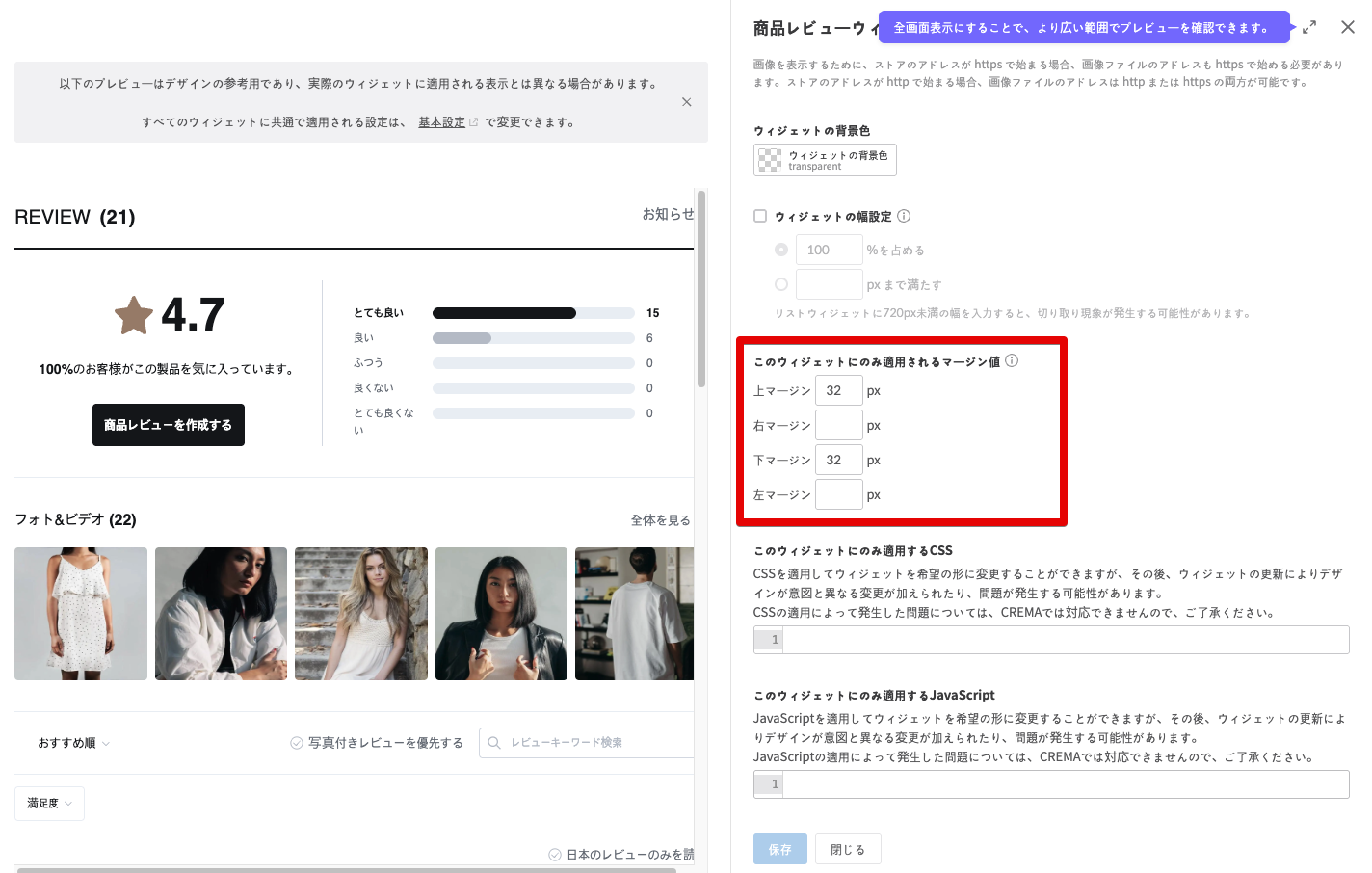Enable the ウィジェットの幅設定 checkbox
This screenshot has width=1372, height=873.
(x=760, y=216)
